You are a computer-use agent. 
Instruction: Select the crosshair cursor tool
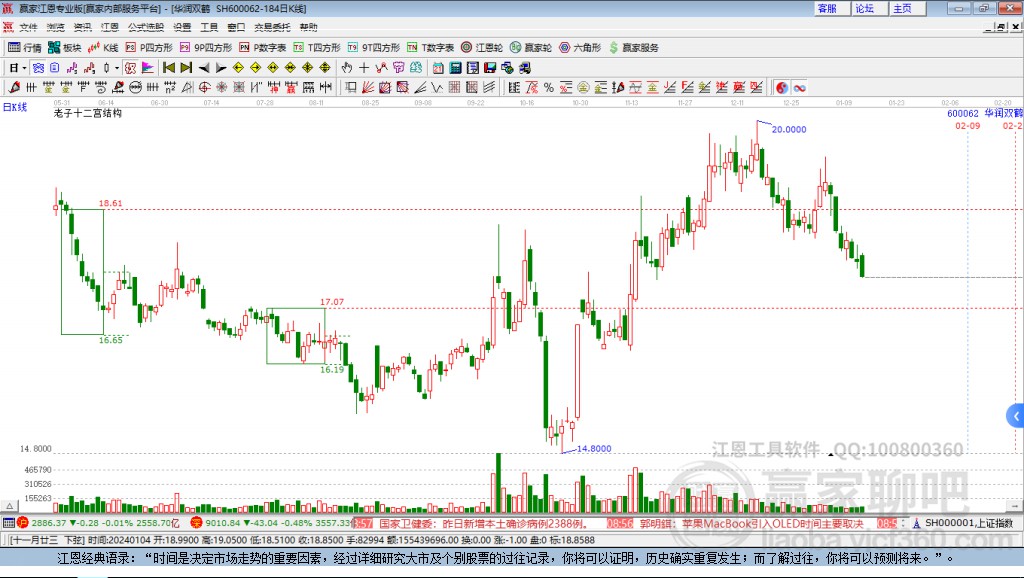point(364,67)
